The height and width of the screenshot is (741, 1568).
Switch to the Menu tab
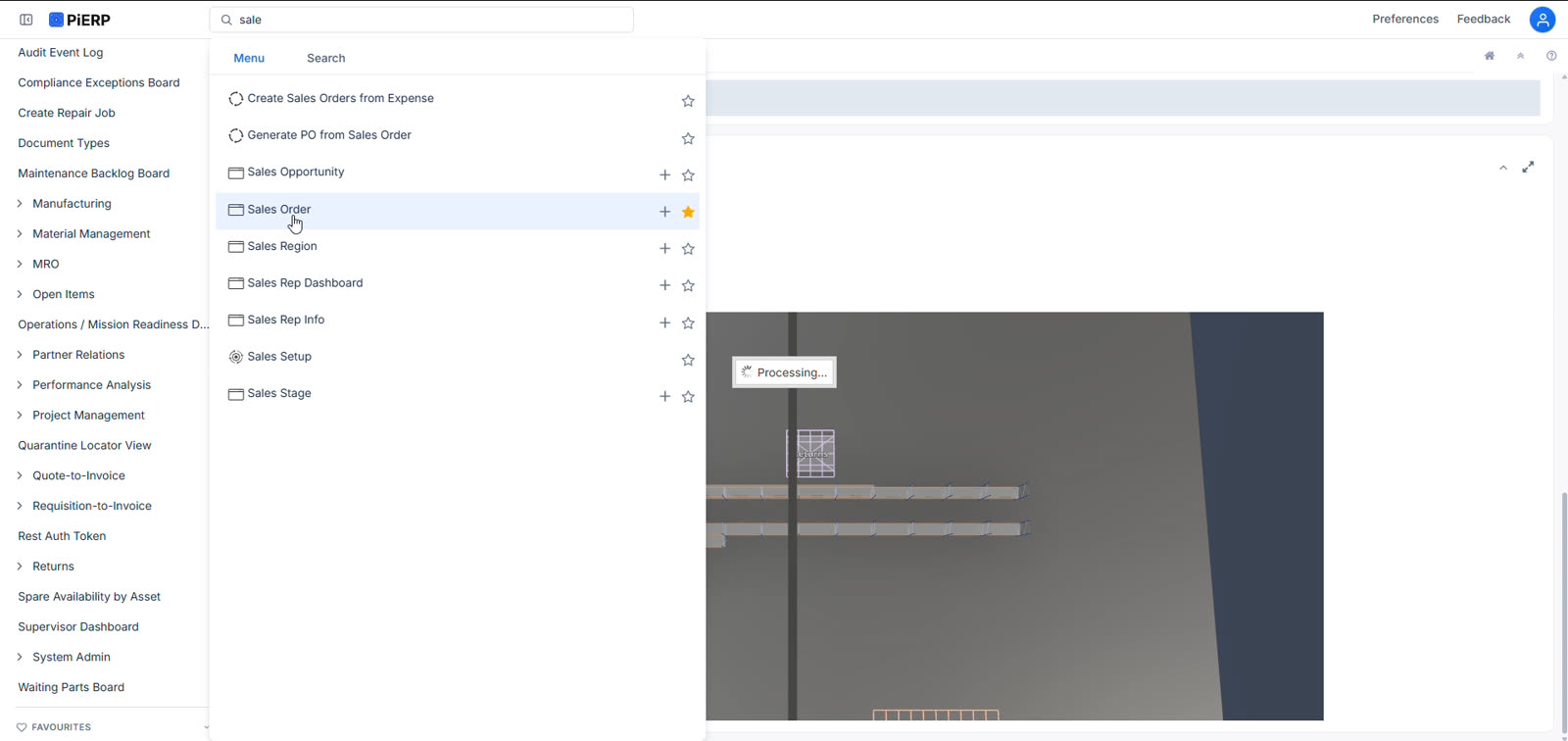point(249,58)
